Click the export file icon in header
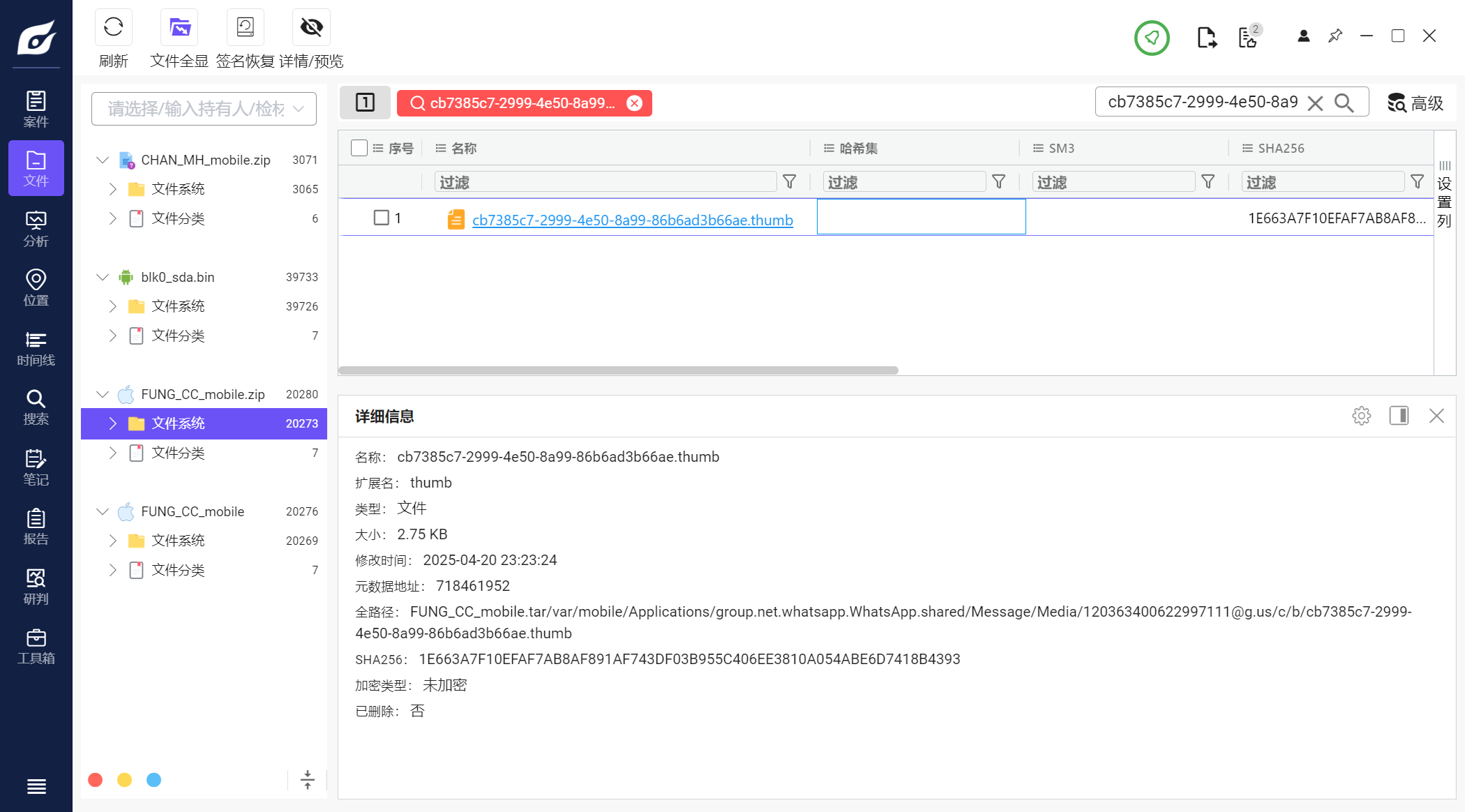 1206,37
